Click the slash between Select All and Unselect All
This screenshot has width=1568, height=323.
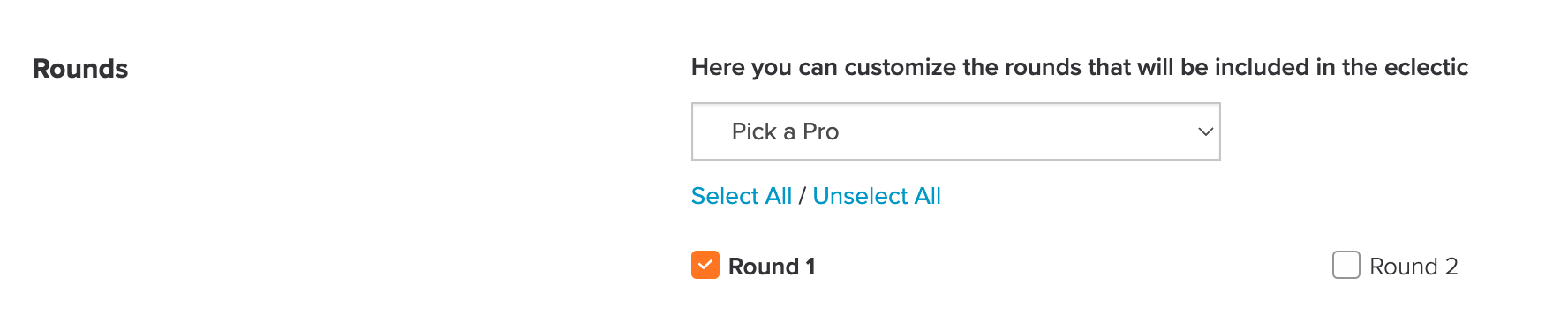(803, 196)
